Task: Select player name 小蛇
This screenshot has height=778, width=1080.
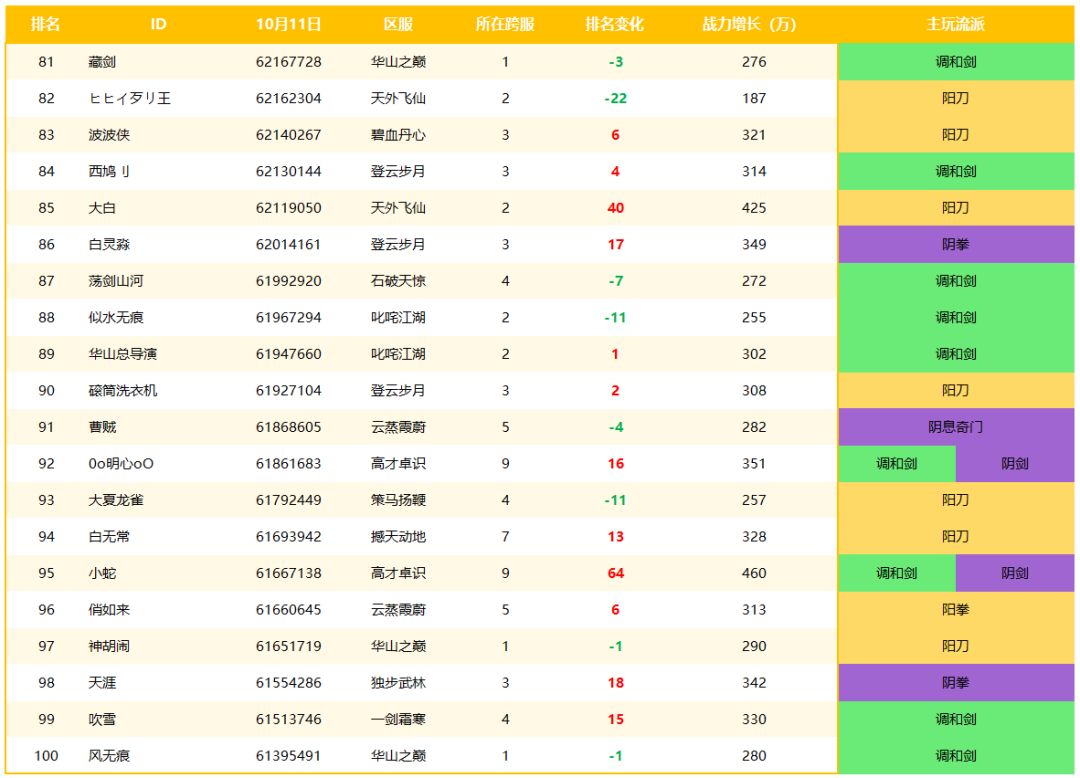Action: (x=102, y=573)
